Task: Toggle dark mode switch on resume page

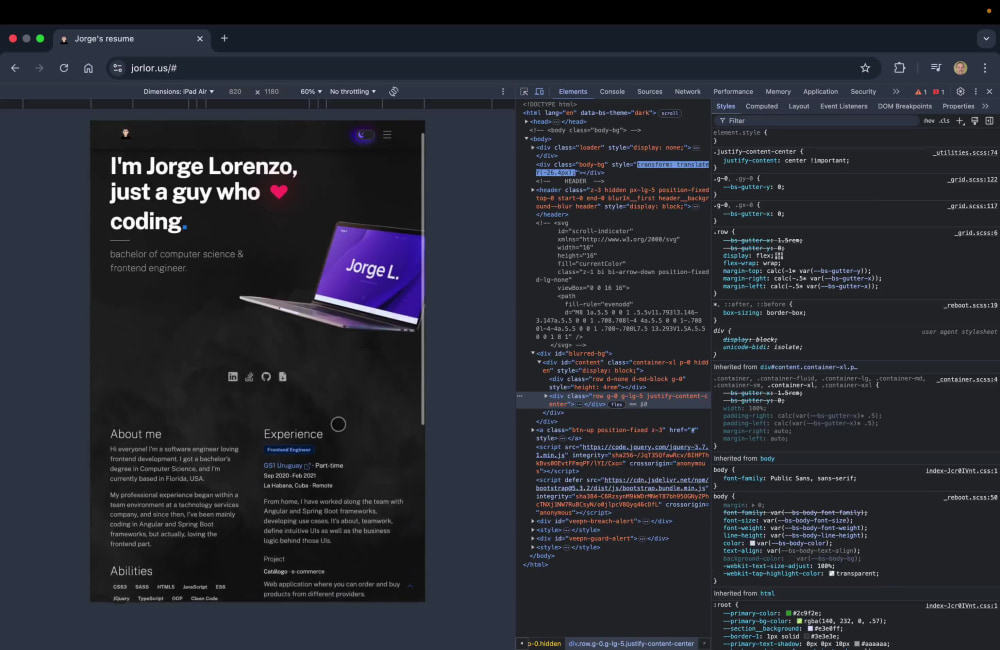Action: 365,135
